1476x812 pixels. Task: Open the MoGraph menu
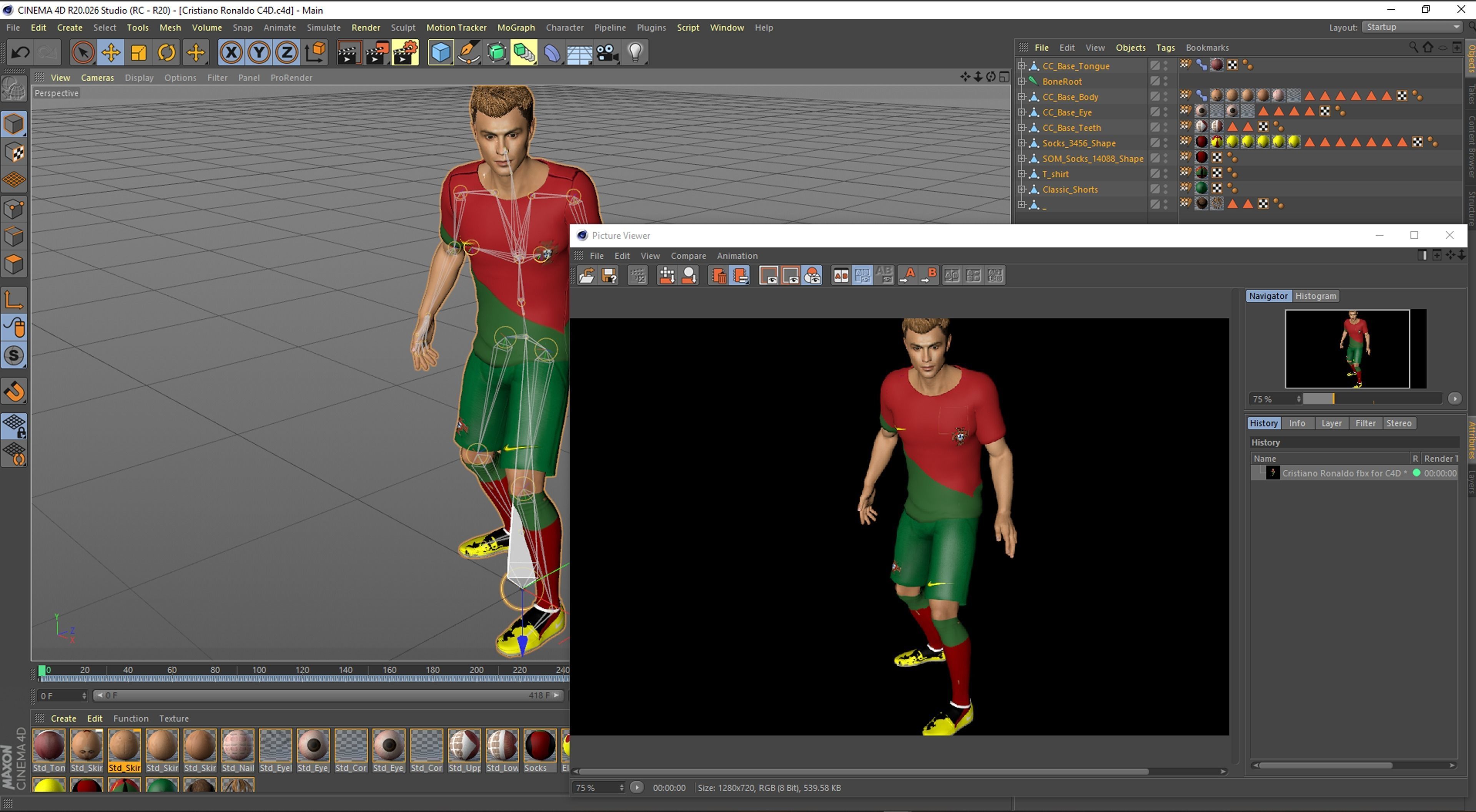(x=516, y=28)
